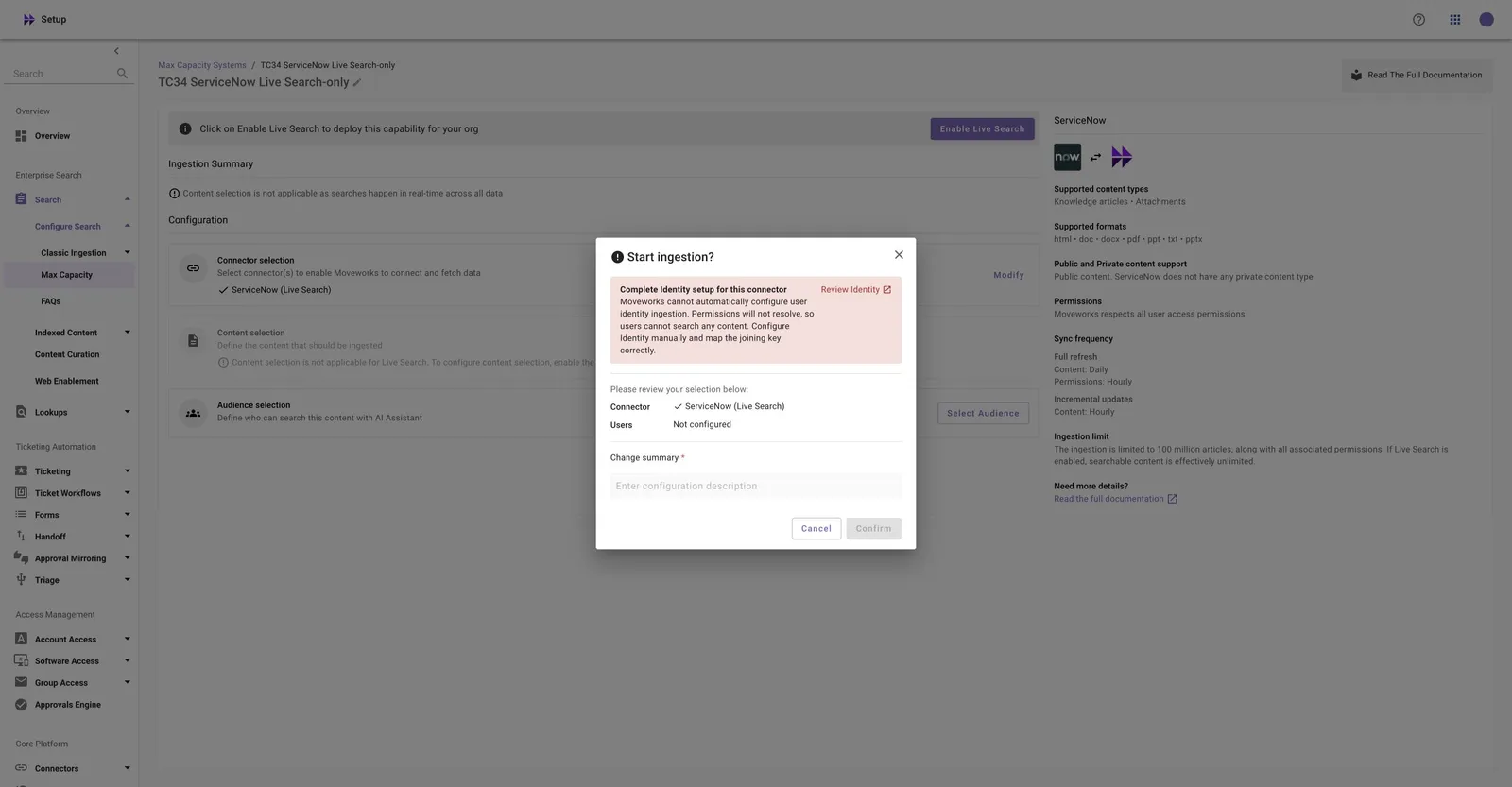Click the Moveworks logo beside ServiceNow
This screenshot has height=787, width=1512.
pyautogui.click(x=1122, y=157)
